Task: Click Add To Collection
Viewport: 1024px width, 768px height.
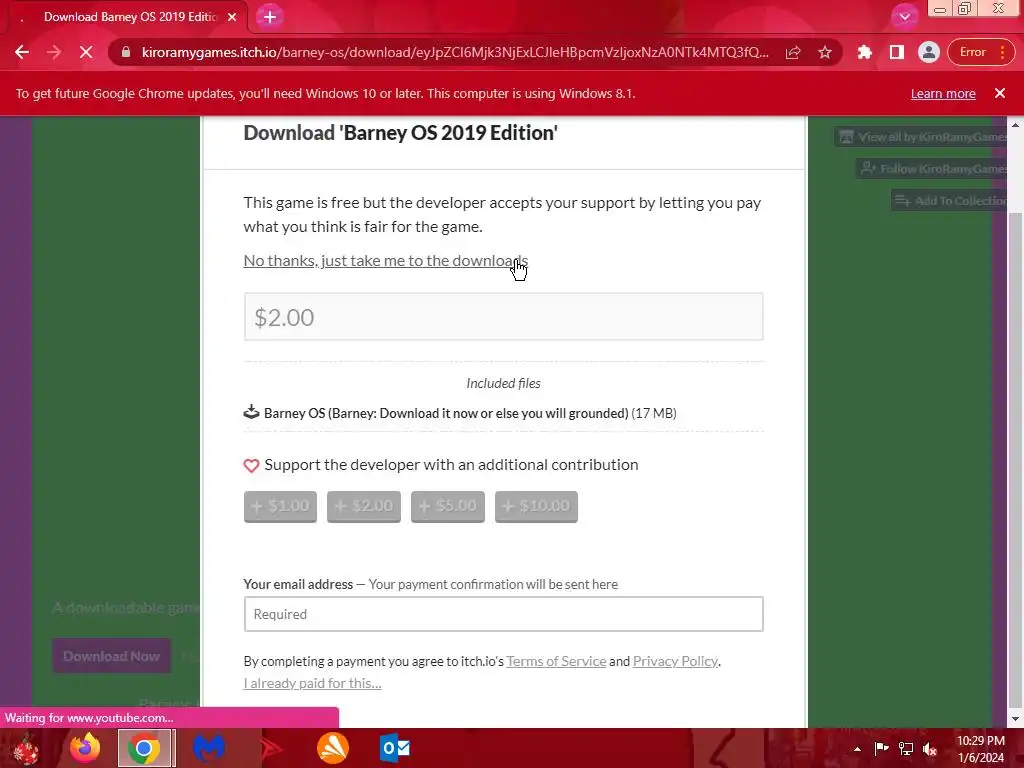Action: click(950, 200)
